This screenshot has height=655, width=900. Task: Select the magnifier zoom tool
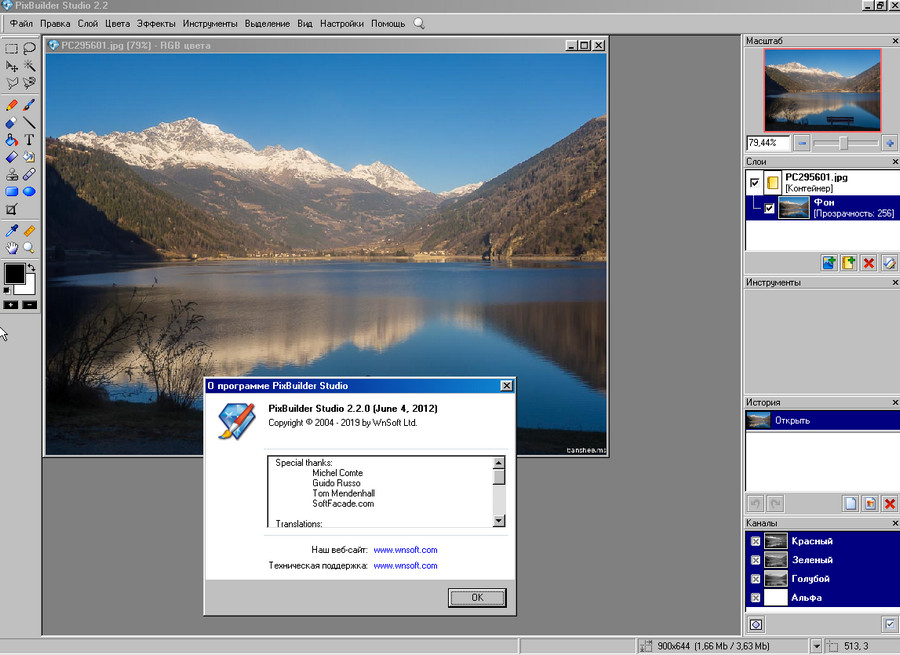click(x=29, y=248)
